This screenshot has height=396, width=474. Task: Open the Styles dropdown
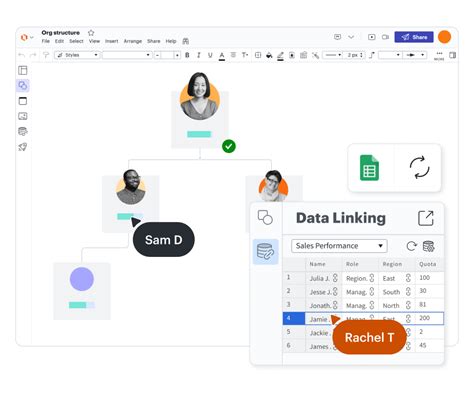click(x=77, y=55)
